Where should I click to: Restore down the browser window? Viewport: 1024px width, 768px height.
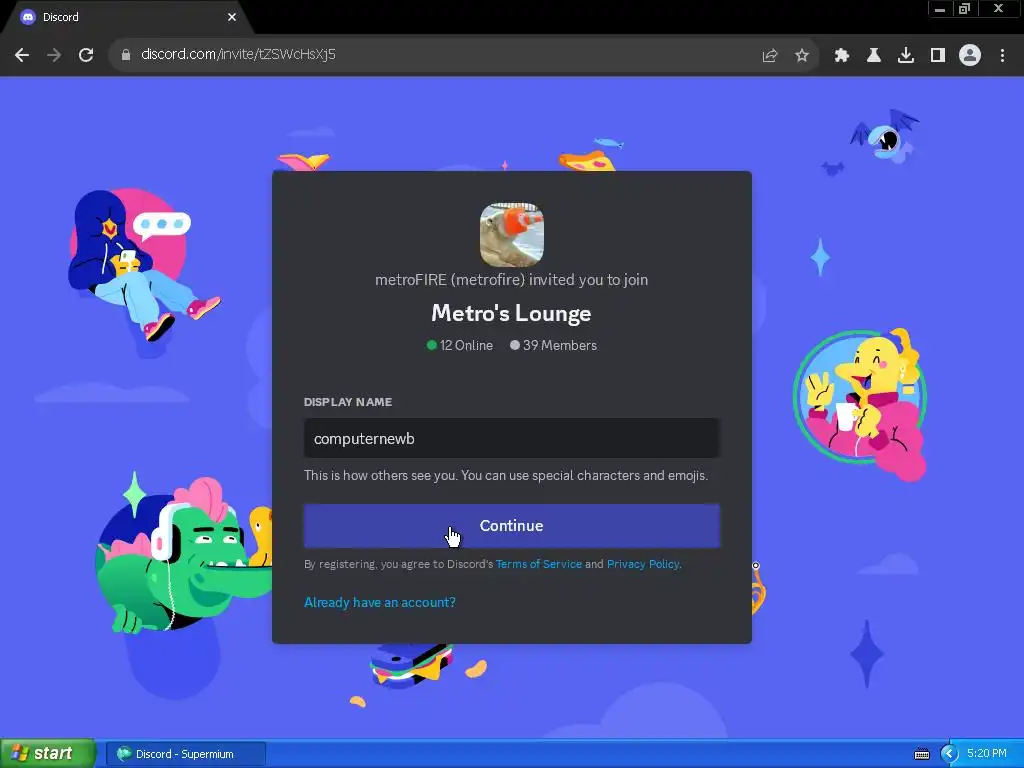point(964,9)
